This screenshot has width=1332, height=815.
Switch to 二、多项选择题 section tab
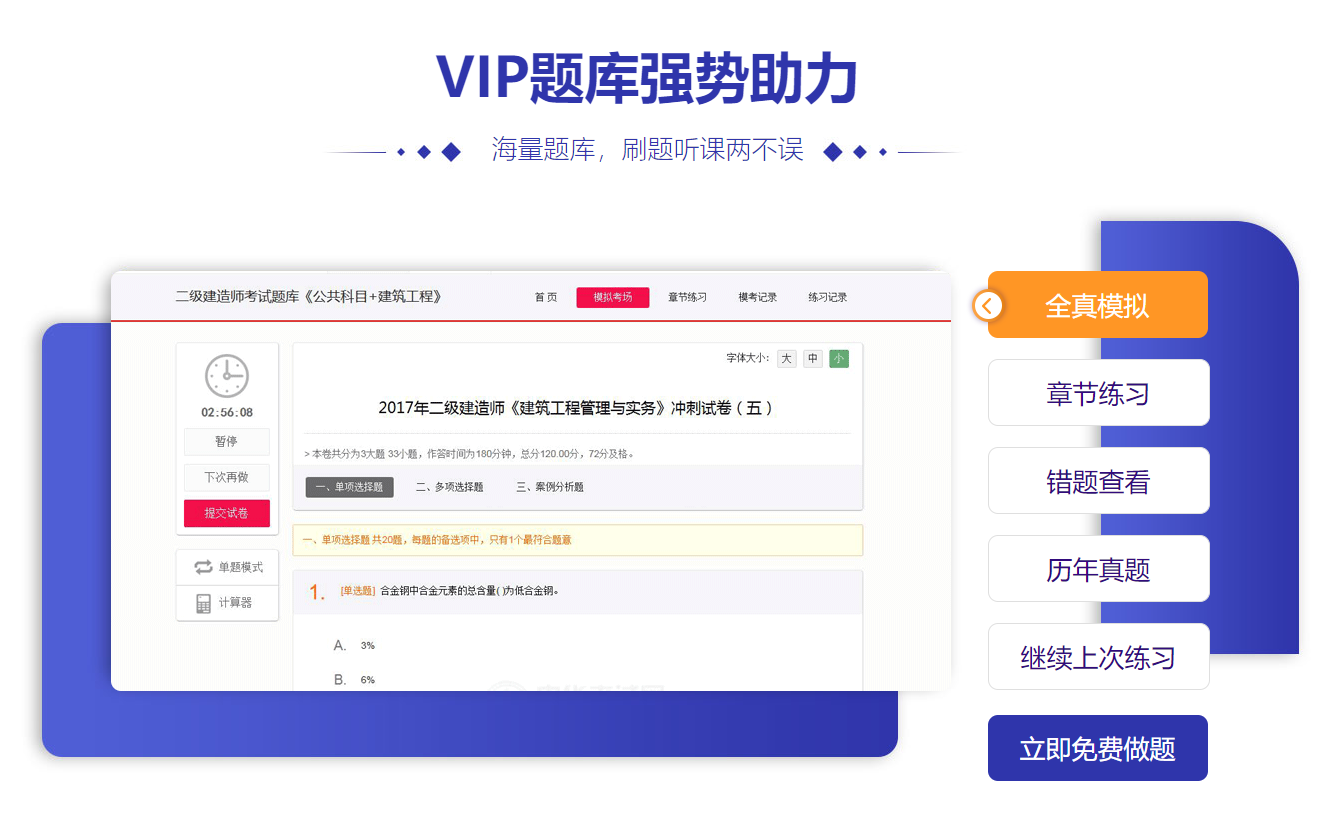[x=449, y=487]
